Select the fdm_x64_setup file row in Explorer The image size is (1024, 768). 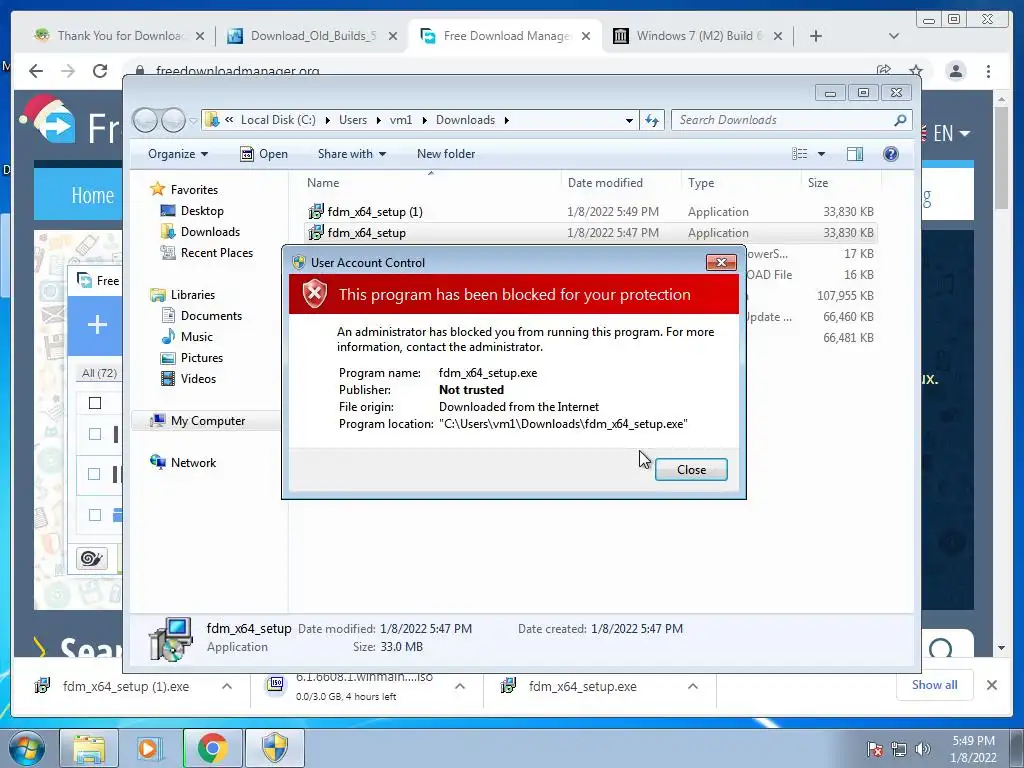(590, 232)
